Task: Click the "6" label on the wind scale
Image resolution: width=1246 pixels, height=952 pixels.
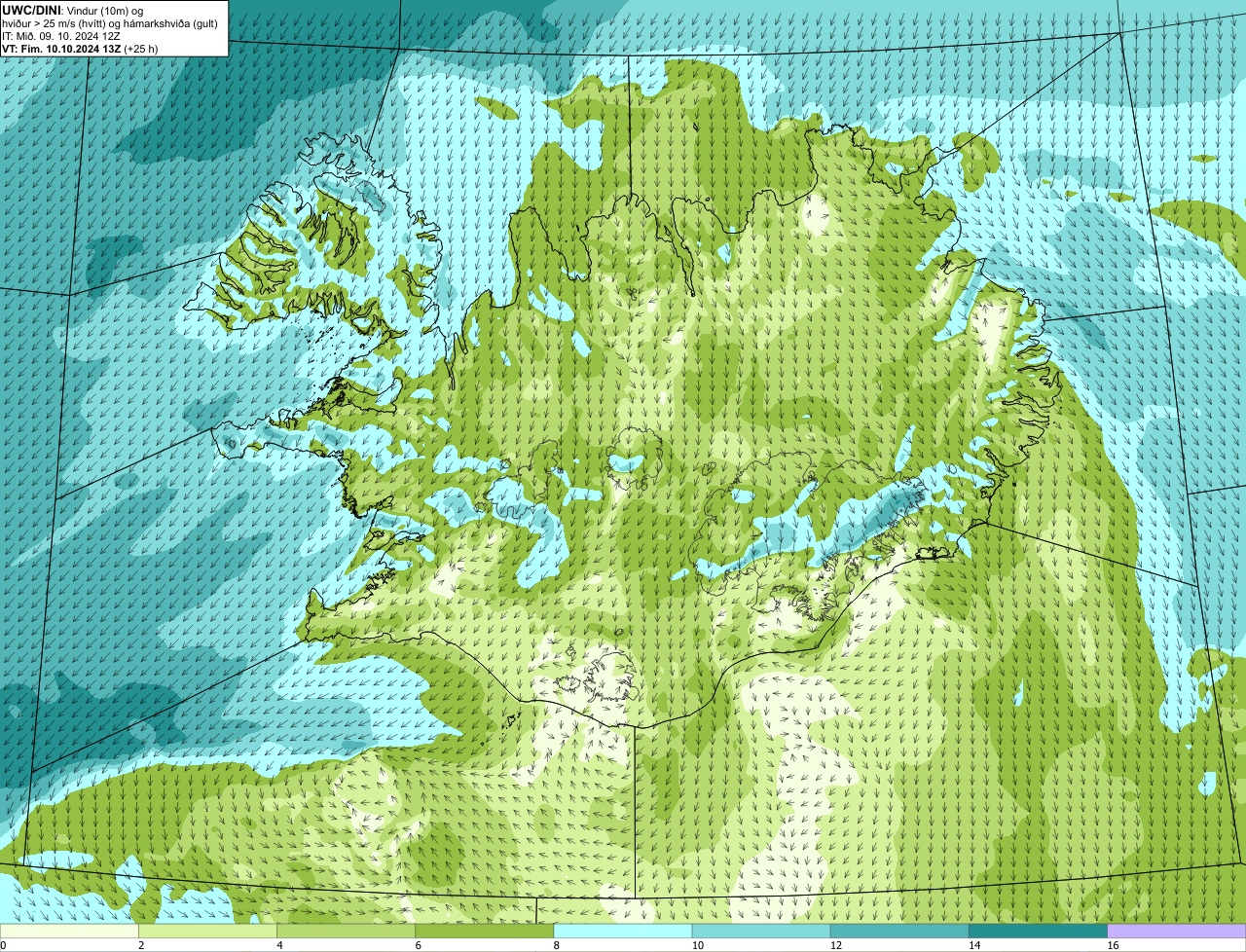Action: 419,945
